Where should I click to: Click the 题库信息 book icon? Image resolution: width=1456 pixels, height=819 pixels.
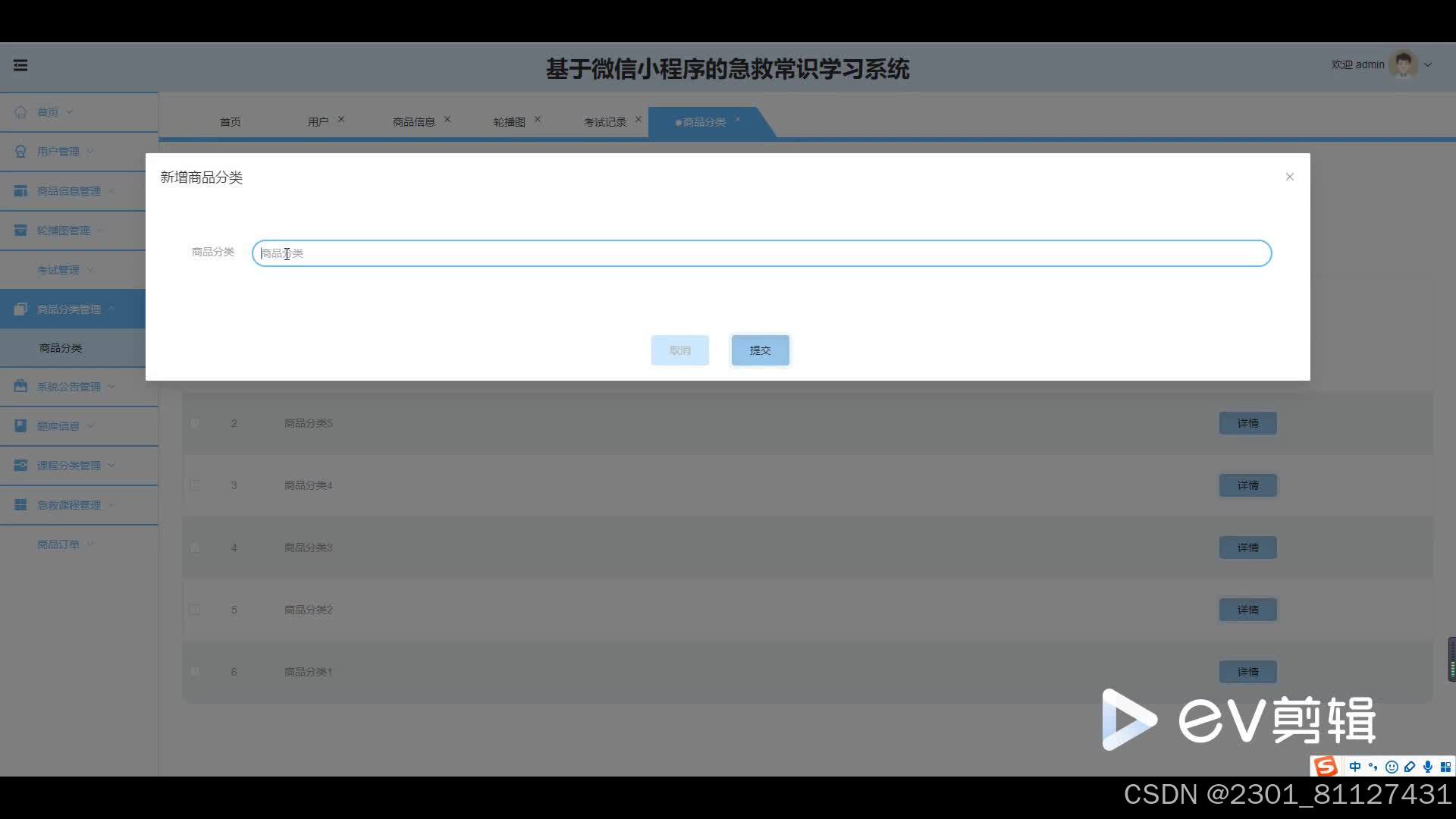(x=20, y=426)
